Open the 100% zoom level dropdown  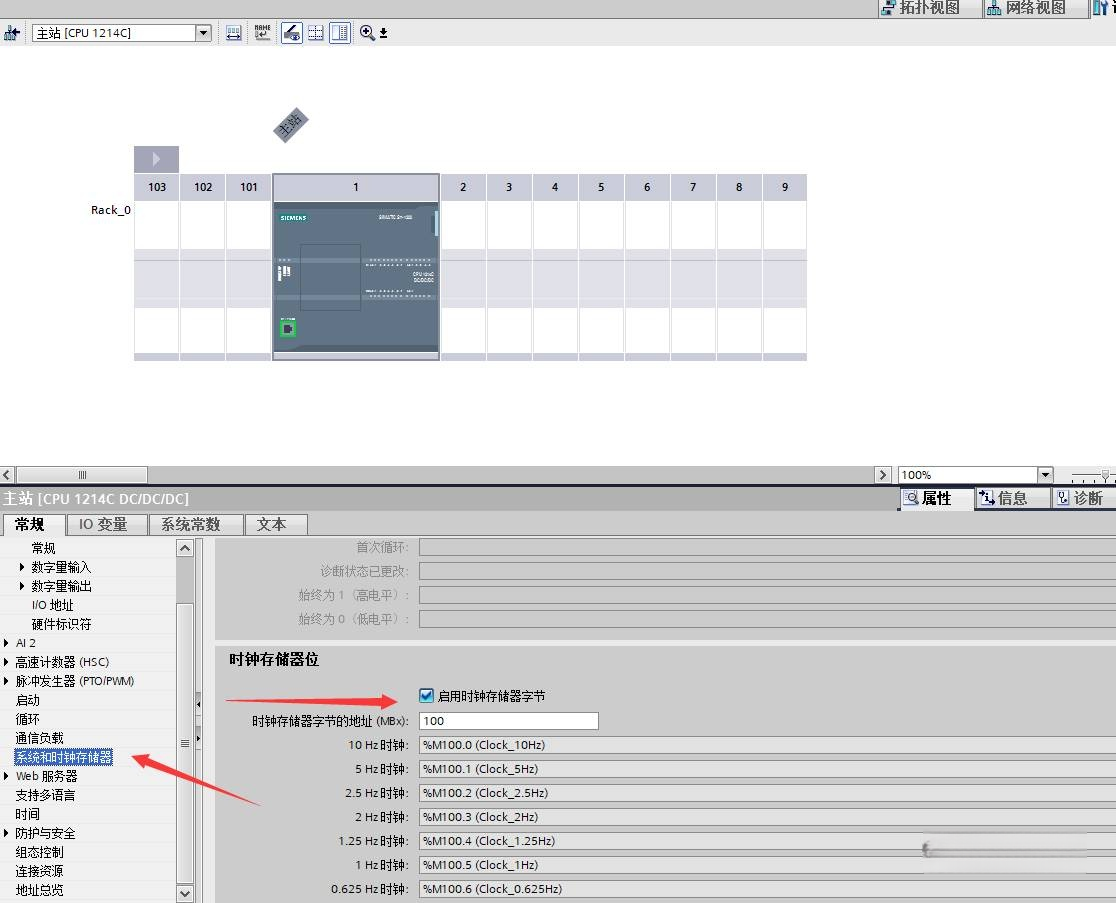[x=1045, y=475]
